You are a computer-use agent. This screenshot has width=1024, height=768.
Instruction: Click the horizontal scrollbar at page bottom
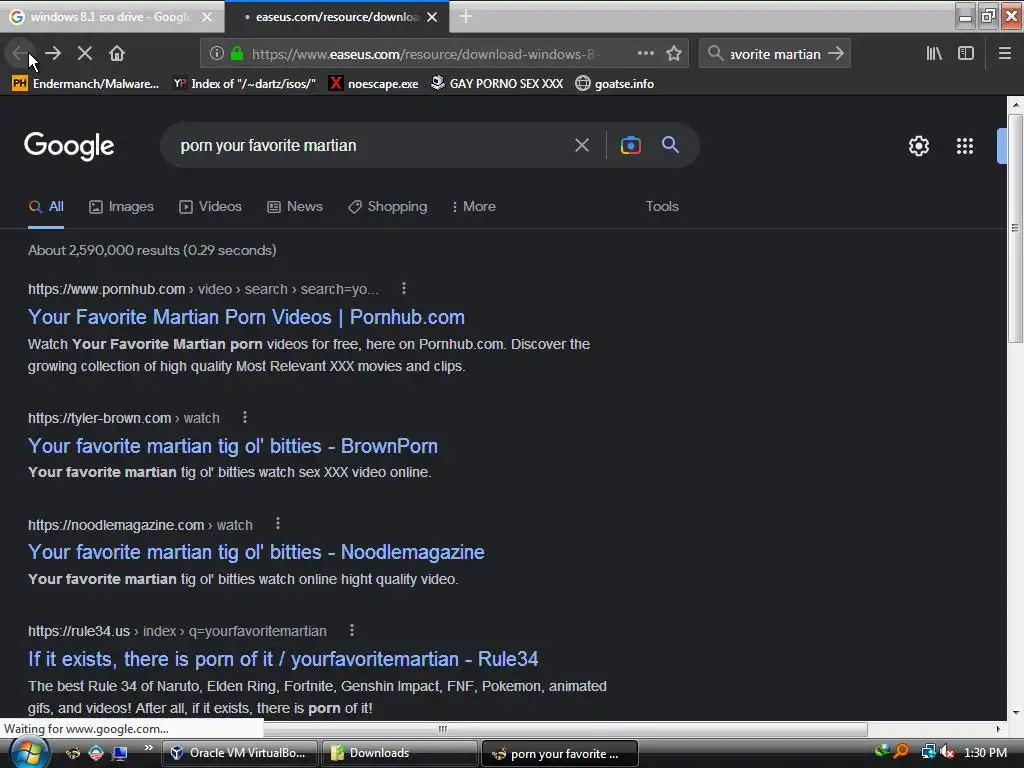pos(443,729)
